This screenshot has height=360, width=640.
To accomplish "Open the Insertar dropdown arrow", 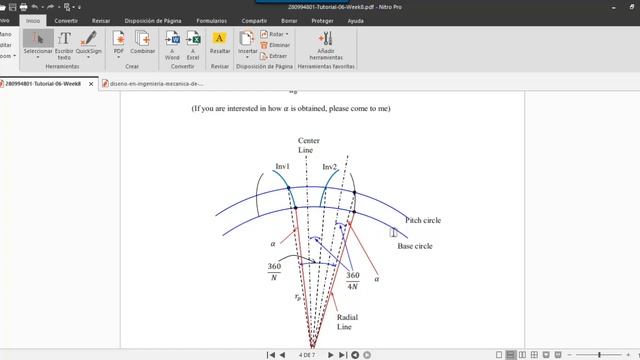I will tap(247, 58).
